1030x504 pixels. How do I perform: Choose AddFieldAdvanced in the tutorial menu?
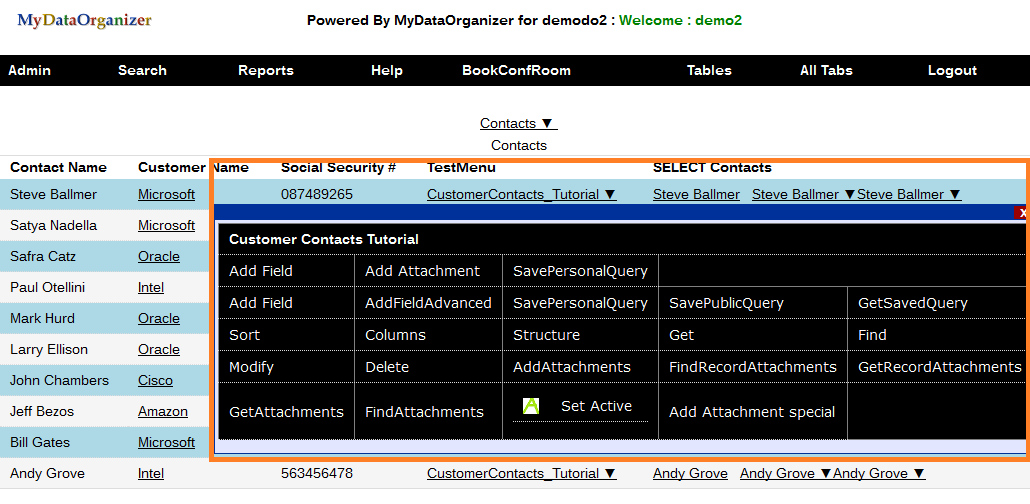(428, 303)
